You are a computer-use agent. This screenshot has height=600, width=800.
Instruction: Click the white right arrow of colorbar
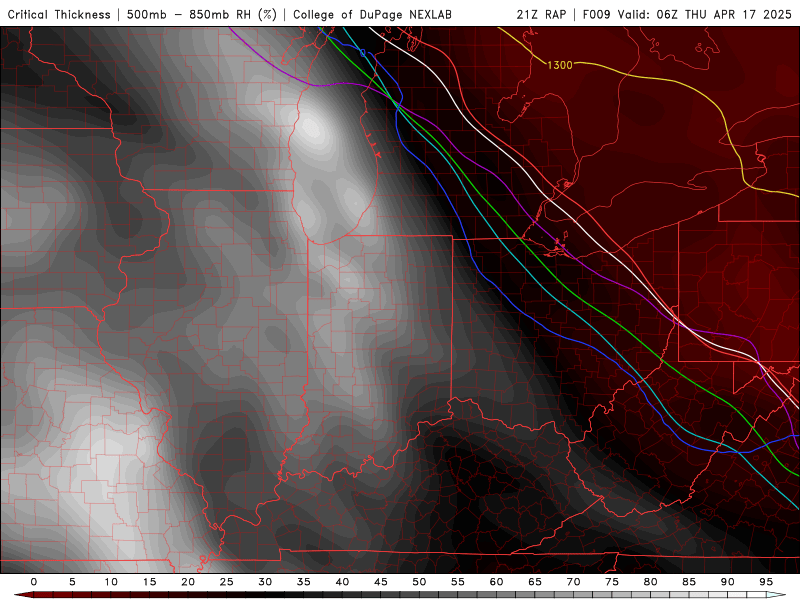click(x=776, y=595)
